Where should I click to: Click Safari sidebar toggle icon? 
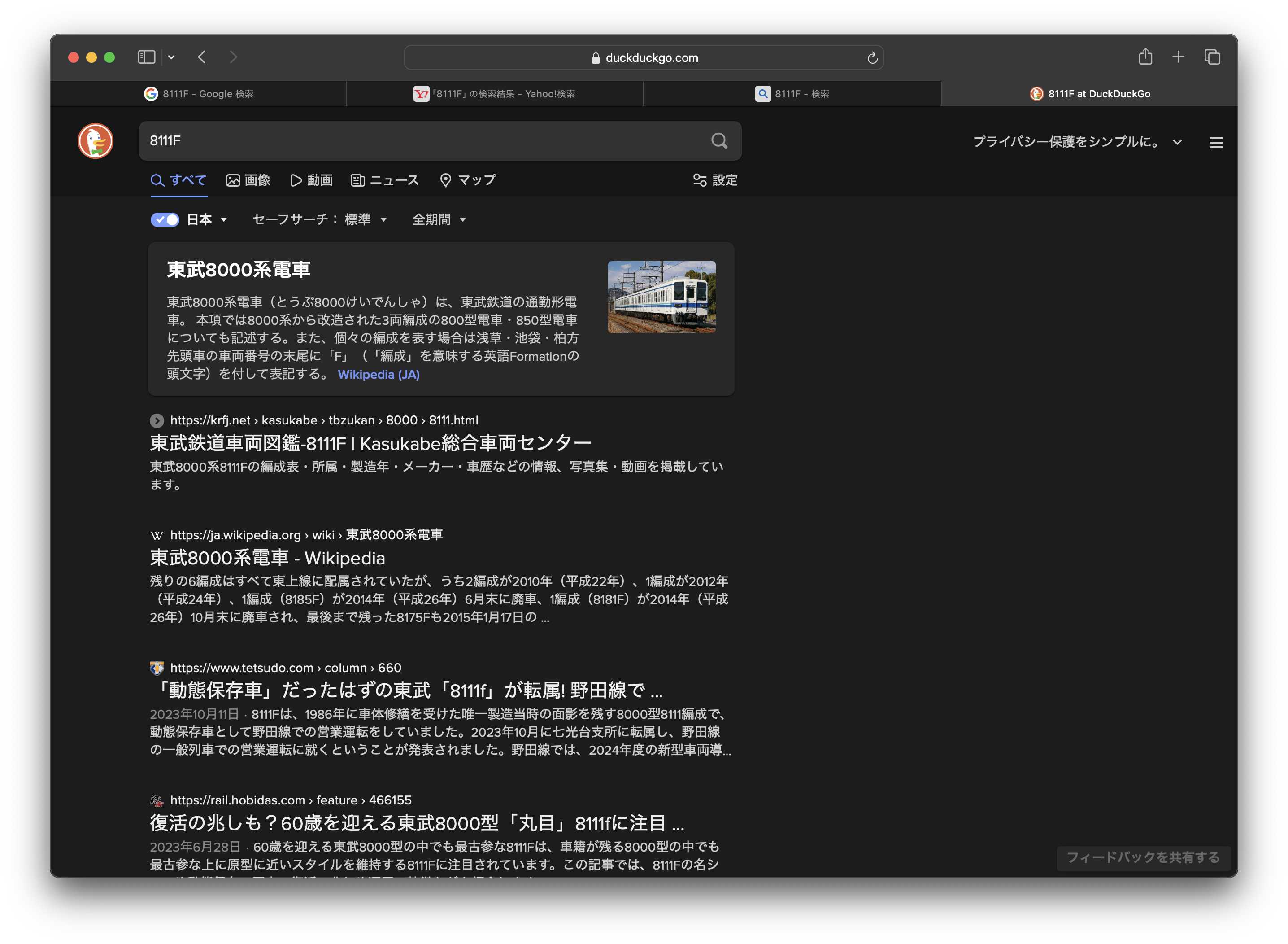coord(146,57)
